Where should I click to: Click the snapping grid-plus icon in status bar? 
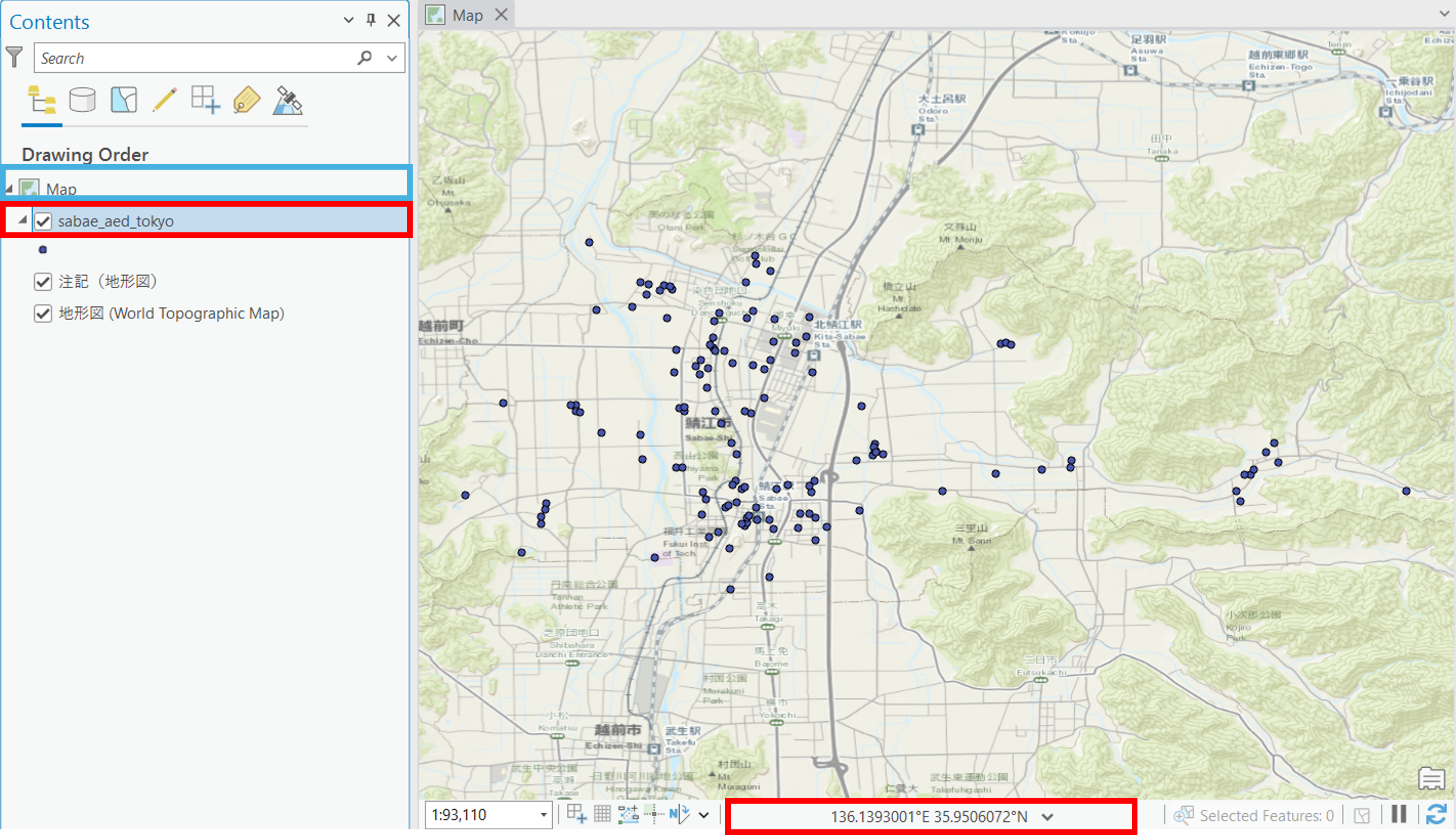(x=576, y=814)
